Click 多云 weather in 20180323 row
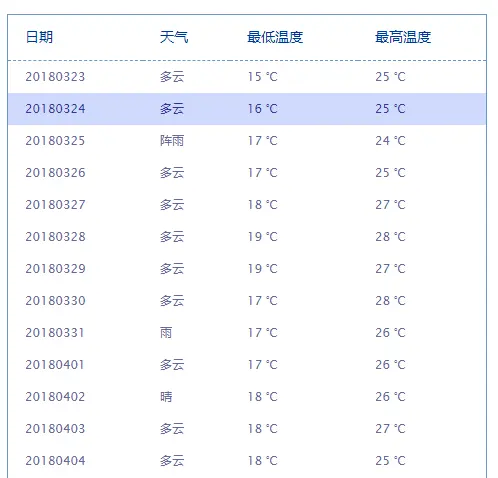The height and width of the screenshot is (478, 498). click(172, 77)
